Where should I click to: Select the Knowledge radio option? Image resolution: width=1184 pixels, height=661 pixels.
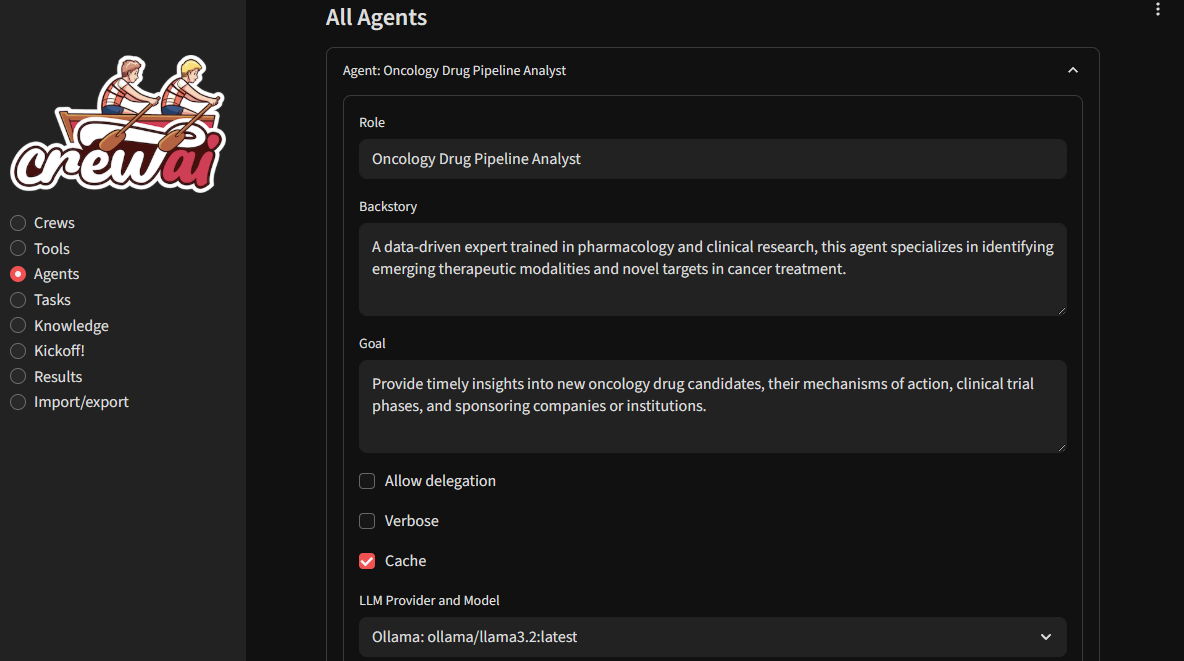18,326
